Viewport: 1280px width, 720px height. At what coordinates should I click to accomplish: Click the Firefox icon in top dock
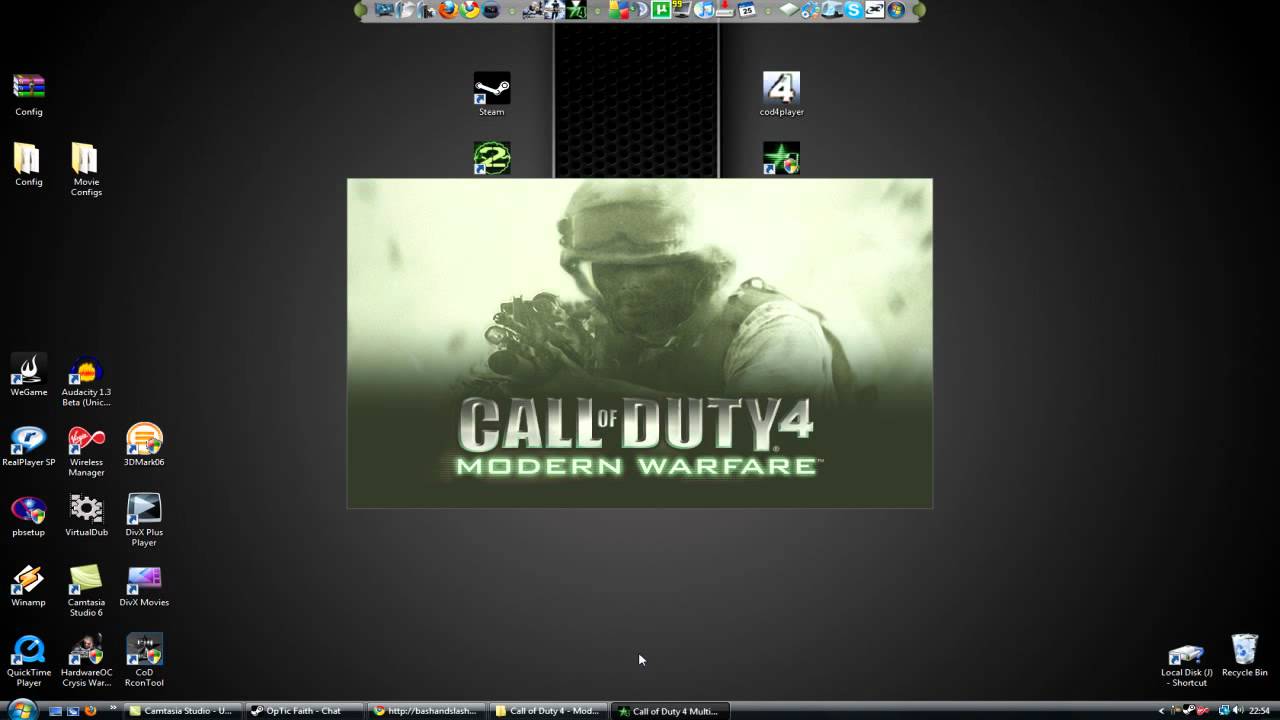(448, 10)
